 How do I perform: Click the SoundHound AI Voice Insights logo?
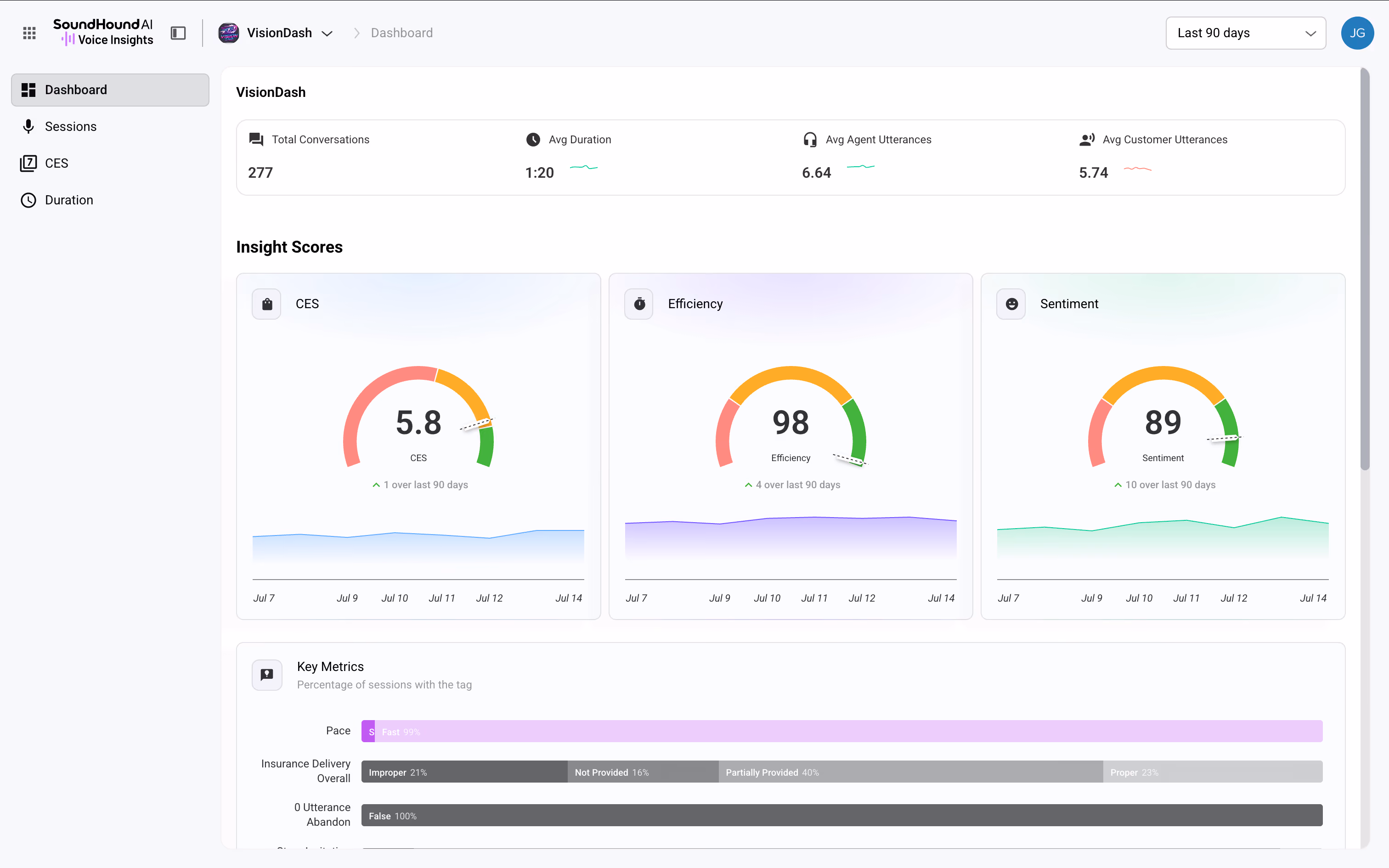[103, 33]
